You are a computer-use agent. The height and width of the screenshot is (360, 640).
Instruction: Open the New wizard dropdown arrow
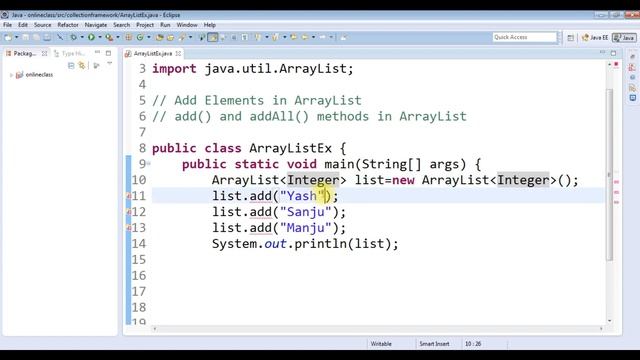[17, 37]
